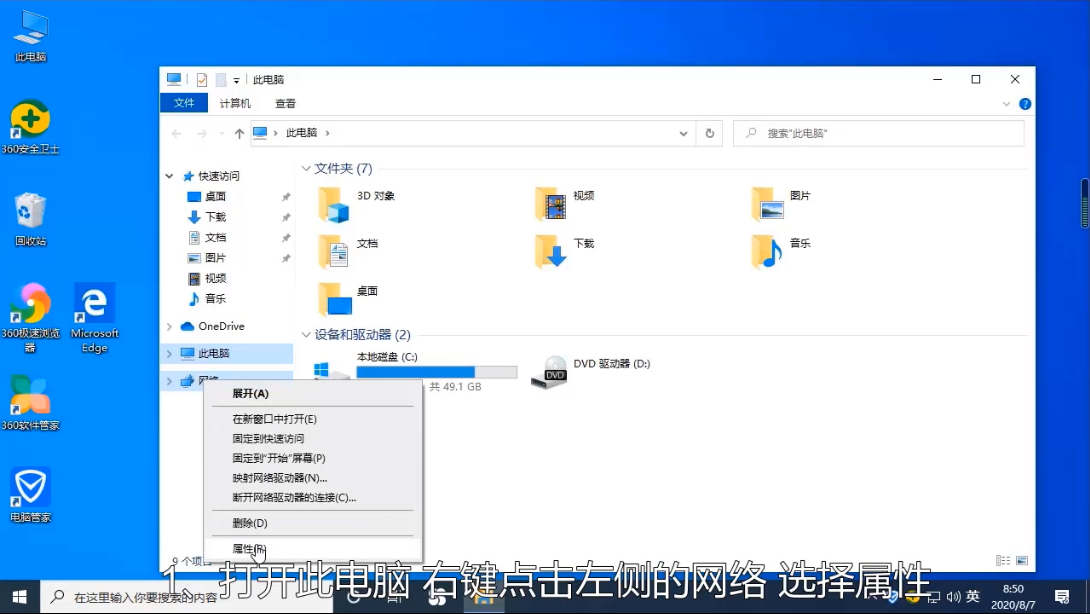Choose 断开网络驱动器的连接(C)... menu item
Image resolution: width=1090 pixels, height=614 pixels.
313,497
